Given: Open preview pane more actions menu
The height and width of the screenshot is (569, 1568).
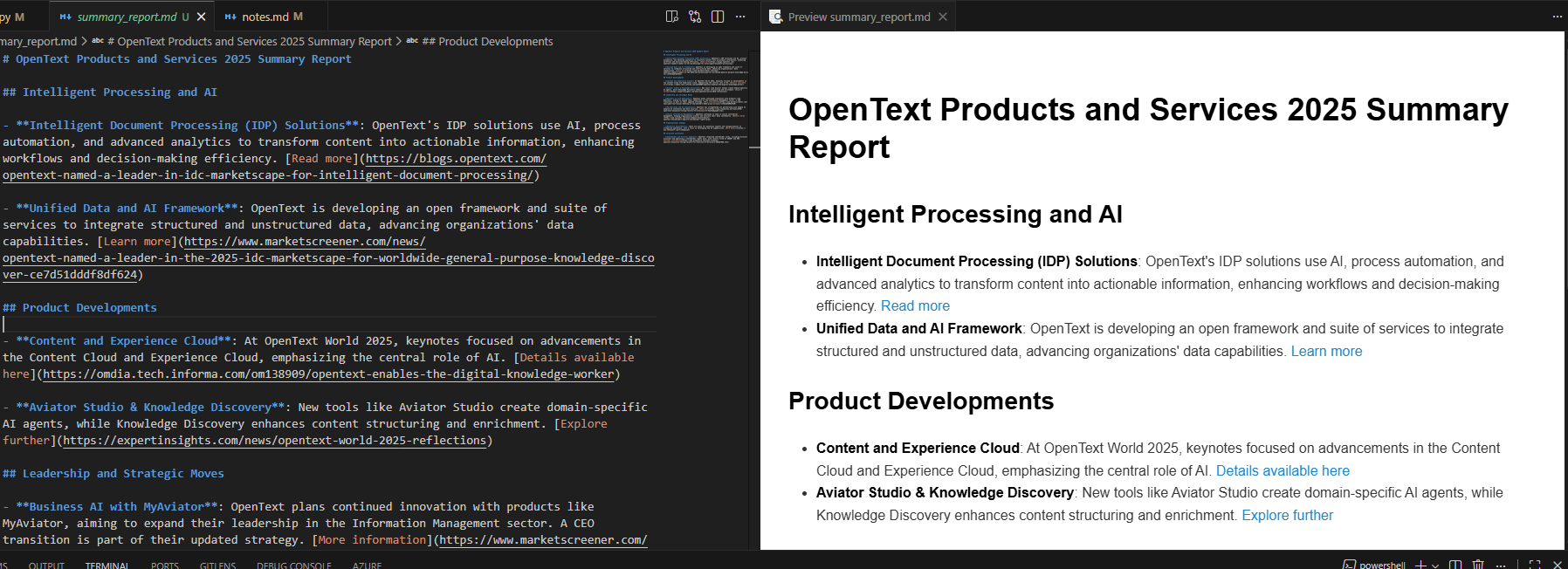Looking at the screenshot, I should (1557, 17).
